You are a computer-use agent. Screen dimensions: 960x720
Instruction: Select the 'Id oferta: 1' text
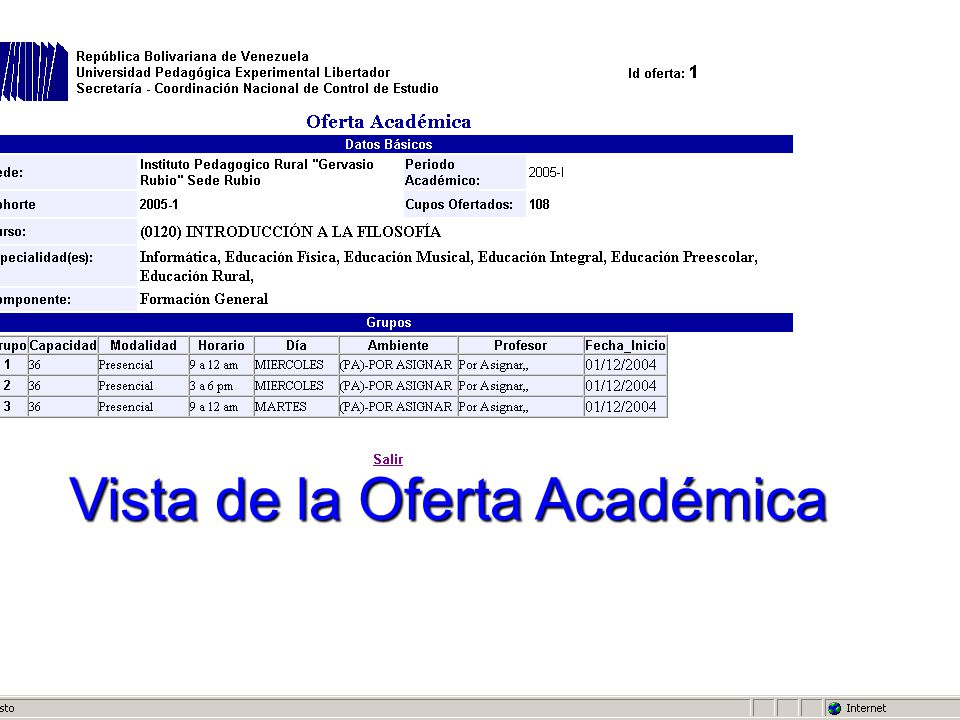(x=662, y=73)
